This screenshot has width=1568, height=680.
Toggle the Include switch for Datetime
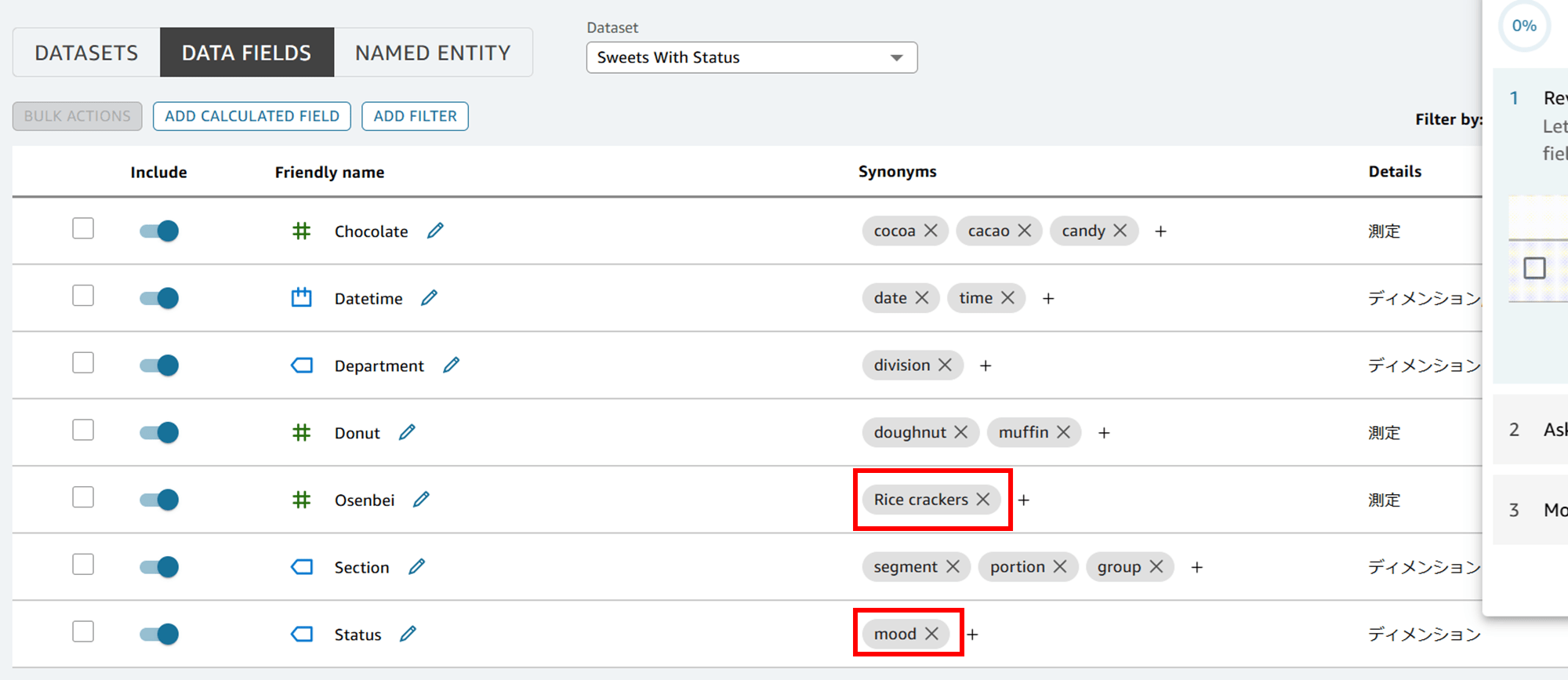(x=159, y=298)
